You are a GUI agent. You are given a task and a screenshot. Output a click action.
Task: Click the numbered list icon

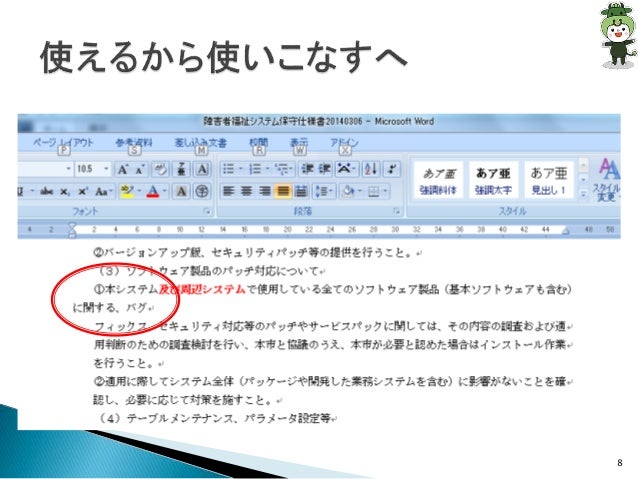[255, 169]
